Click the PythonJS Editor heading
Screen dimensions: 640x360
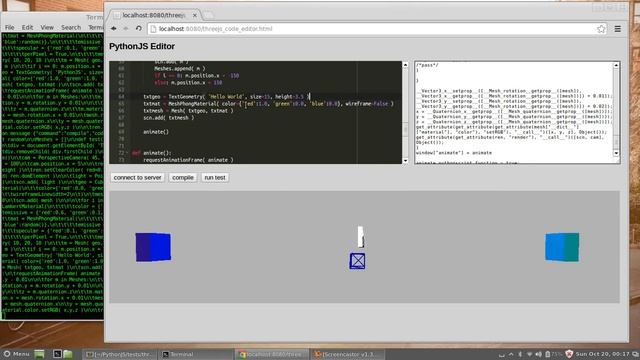coord(142,47)
